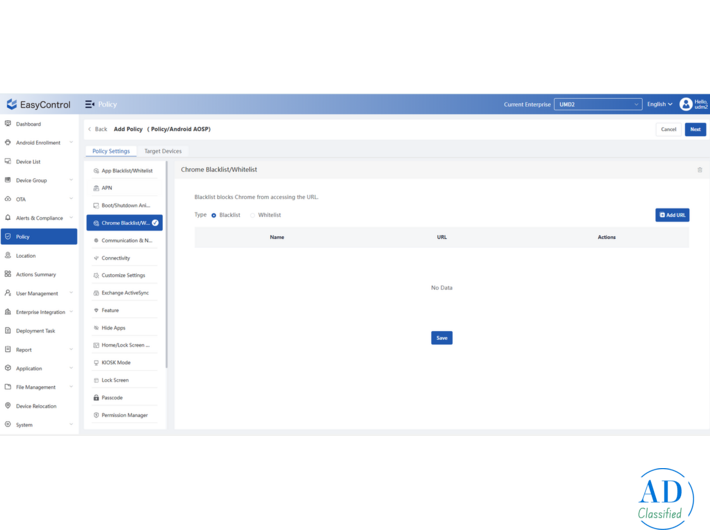Screen dimensions: 710x530
Task: Select Permission Manager policy item
Action: pos(124,415)
